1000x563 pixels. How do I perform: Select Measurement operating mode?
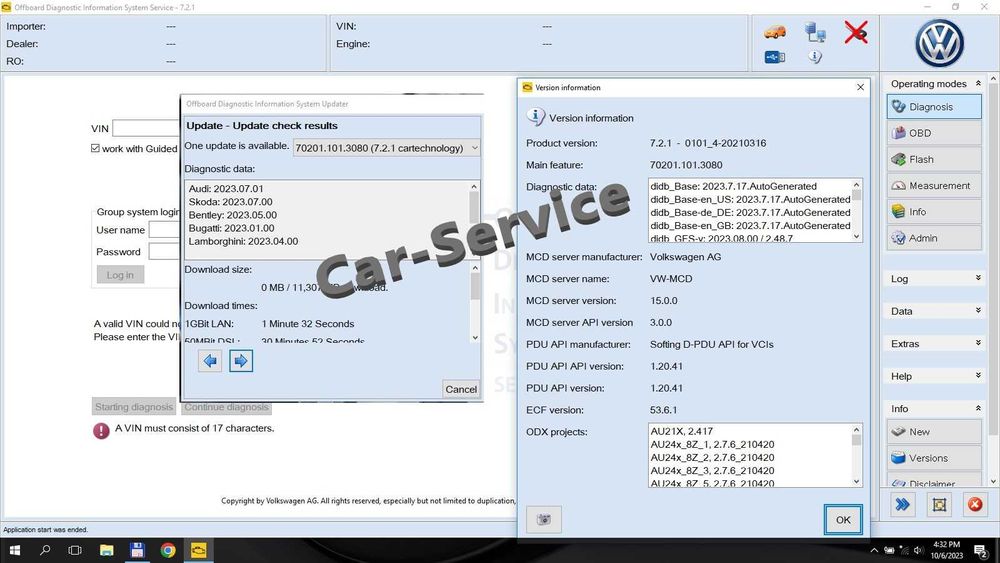click(934, 186)
